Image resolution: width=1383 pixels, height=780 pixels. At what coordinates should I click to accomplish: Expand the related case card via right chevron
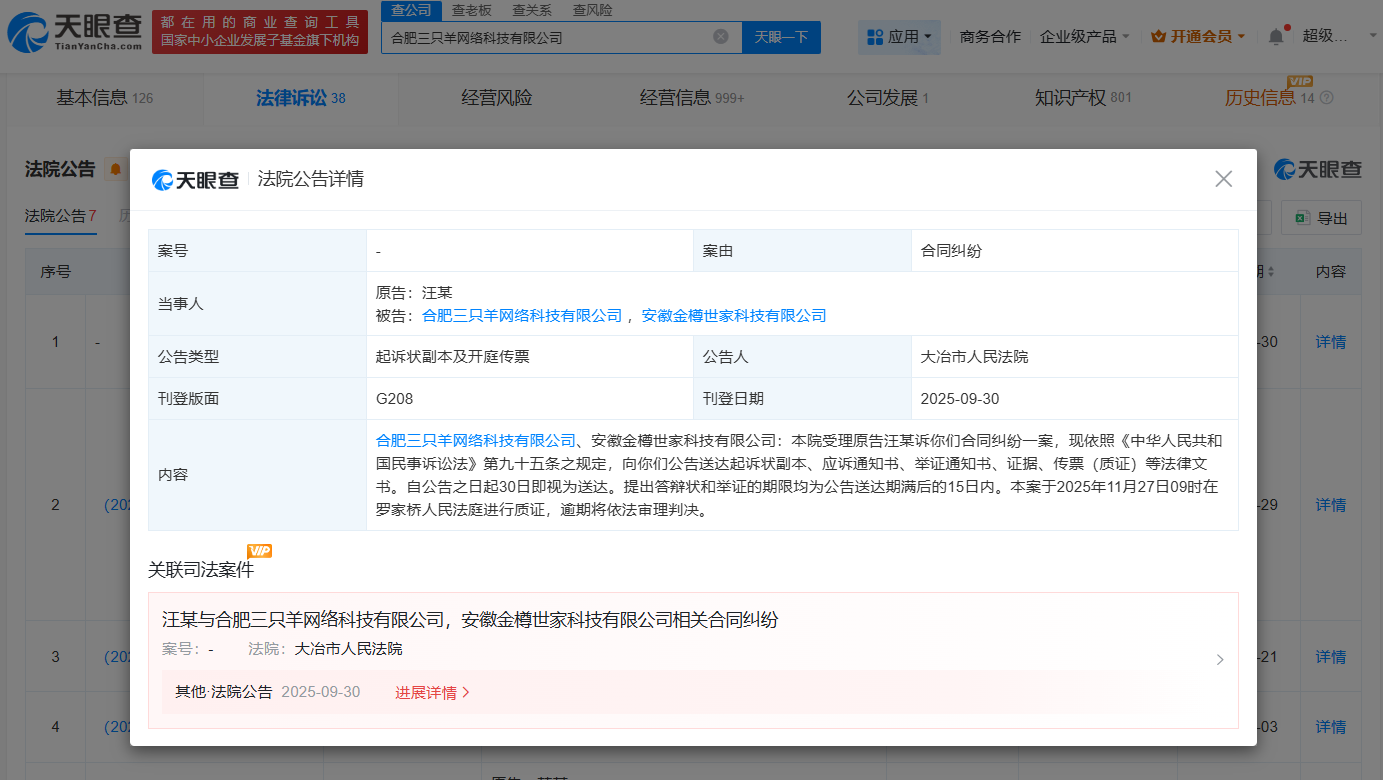click(x=1219, y=659)
